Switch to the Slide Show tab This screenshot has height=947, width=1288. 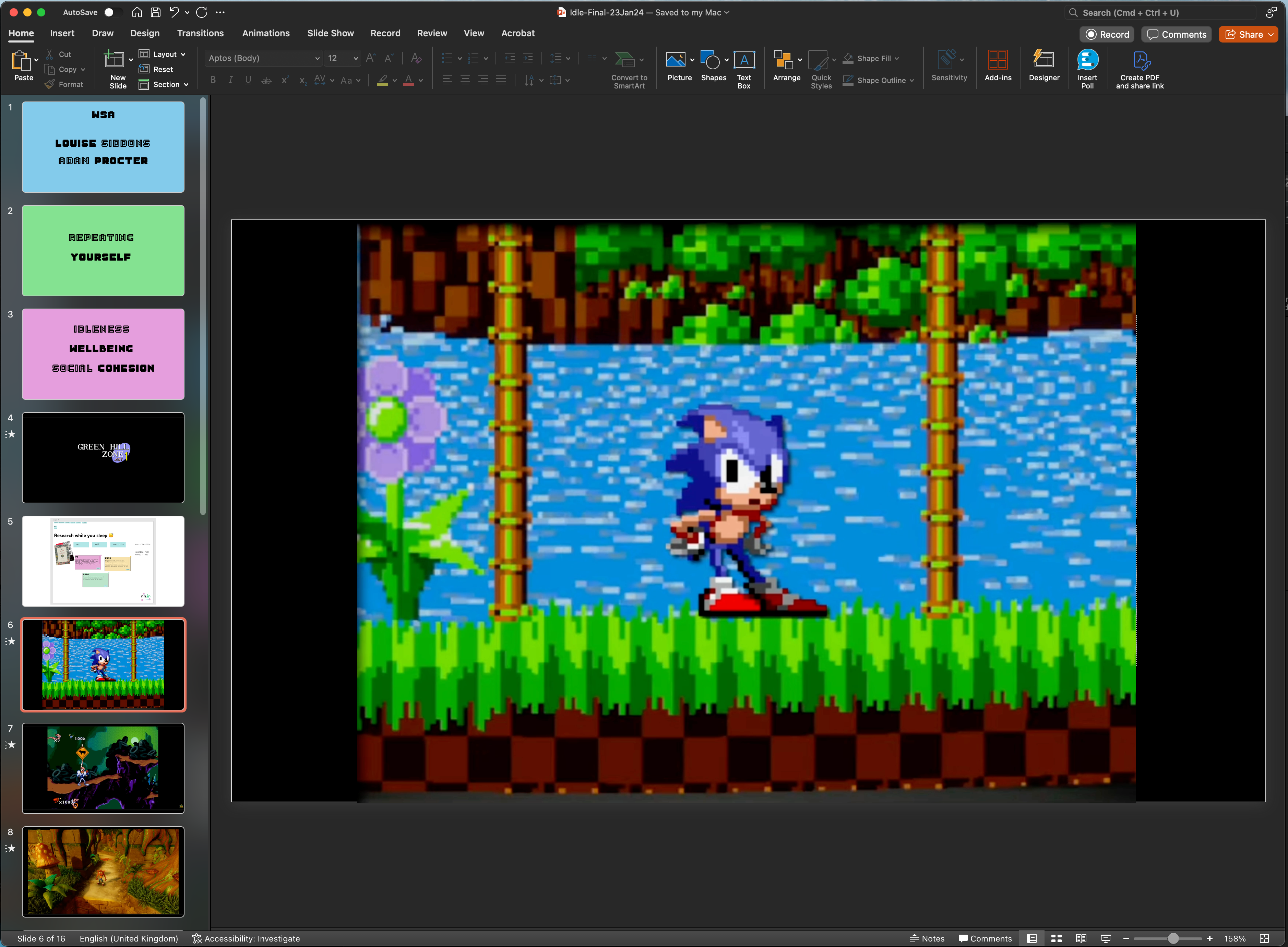(330, 33)
